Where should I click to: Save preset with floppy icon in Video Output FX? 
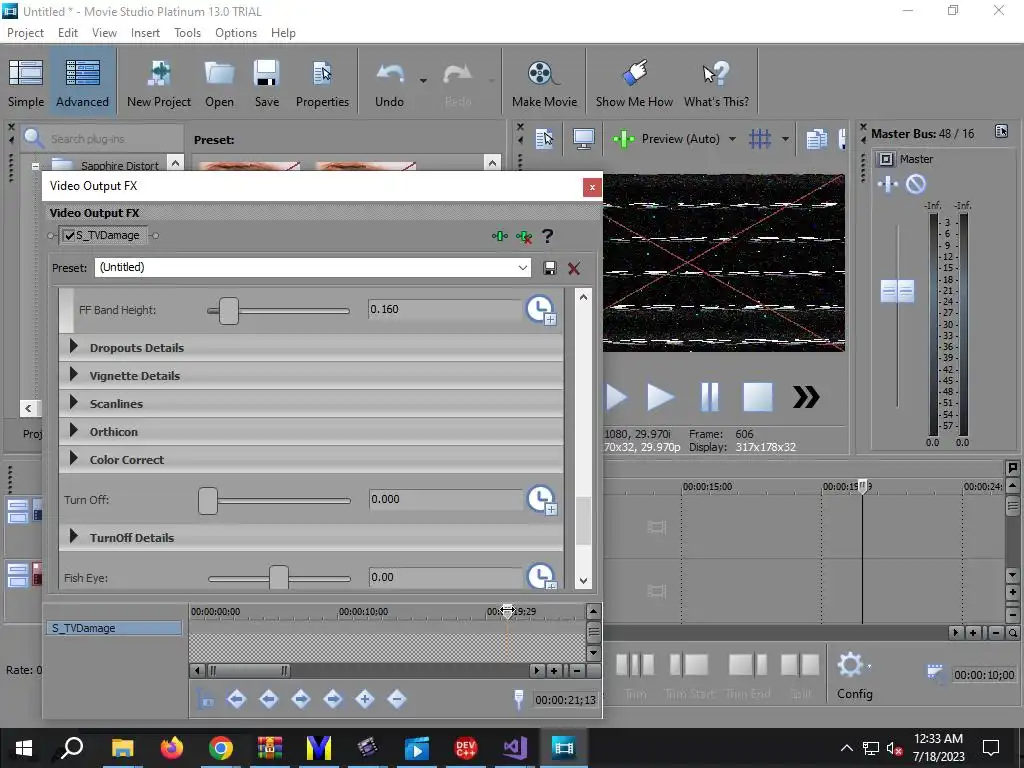coord(550,268)
